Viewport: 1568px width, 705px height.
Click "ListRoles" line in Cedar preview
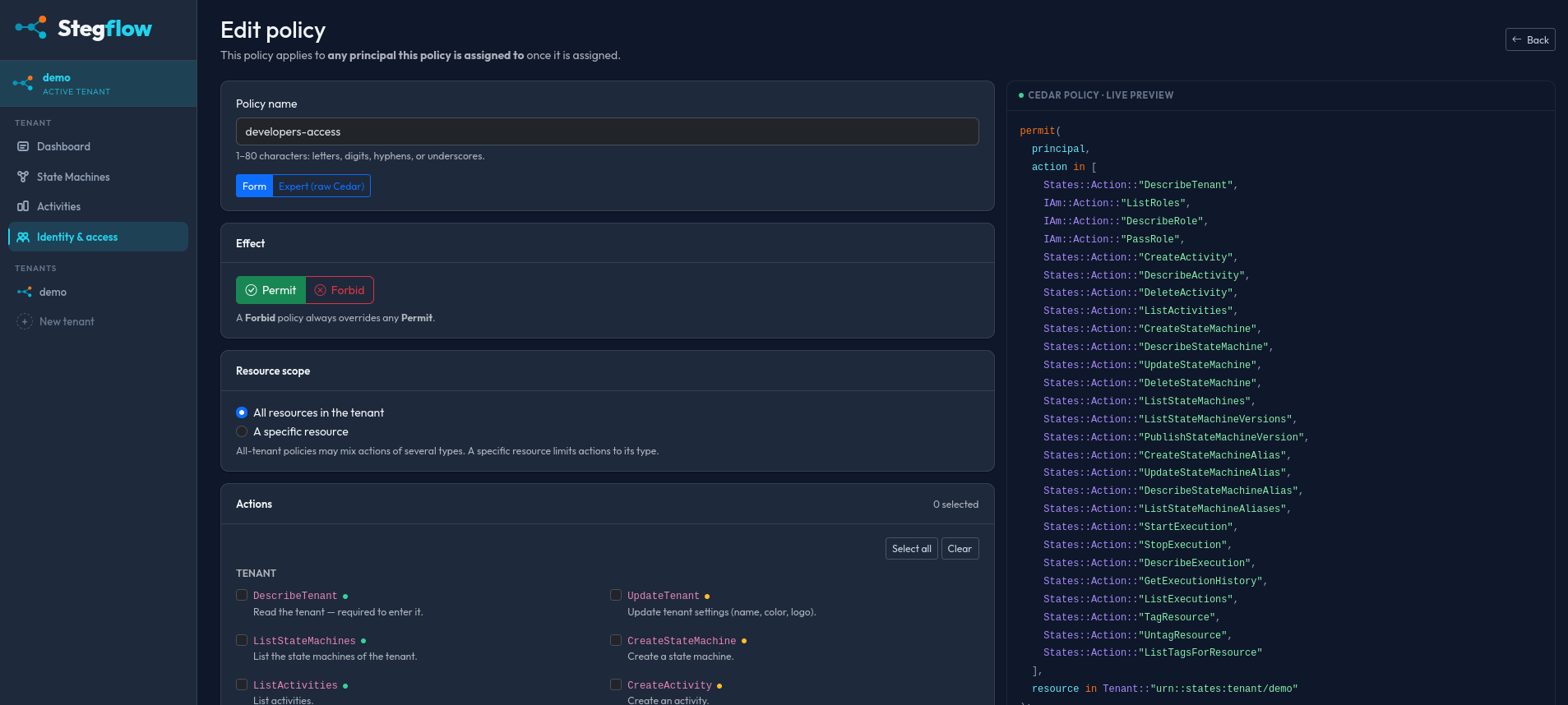click(1117, 203)
